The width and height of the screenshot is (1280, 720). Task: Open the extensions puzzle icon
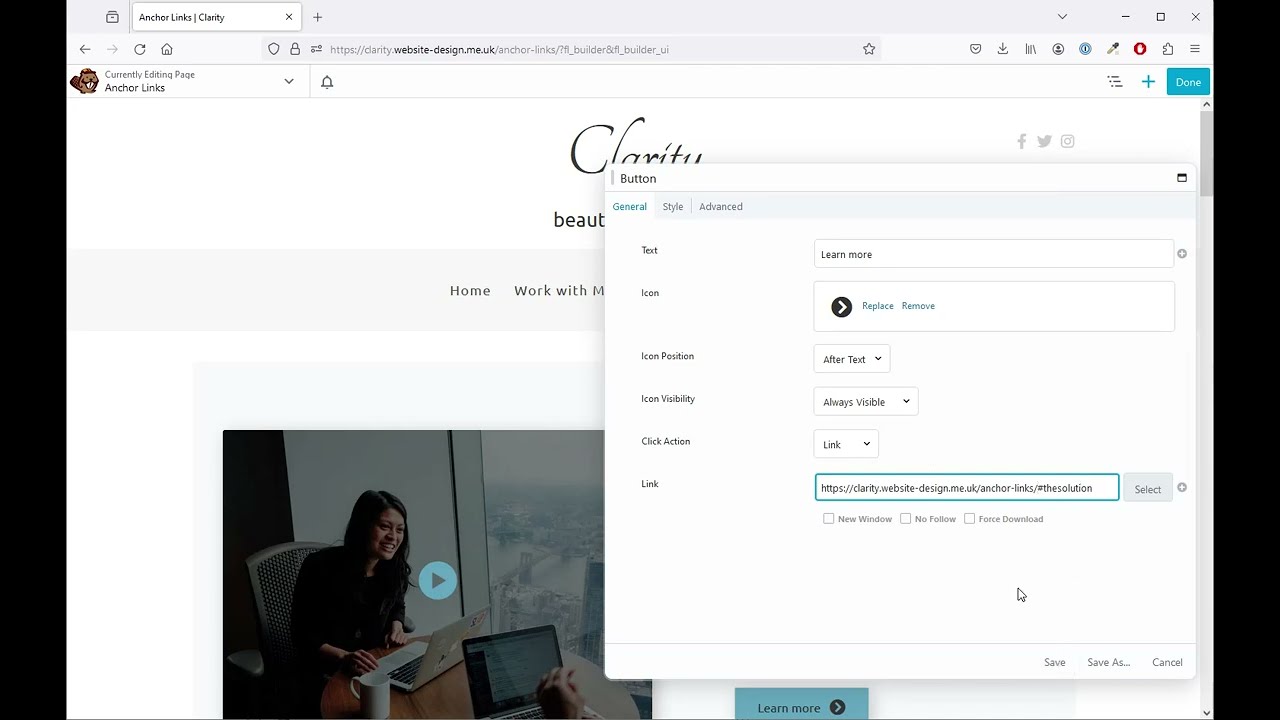coord(1167,49)
